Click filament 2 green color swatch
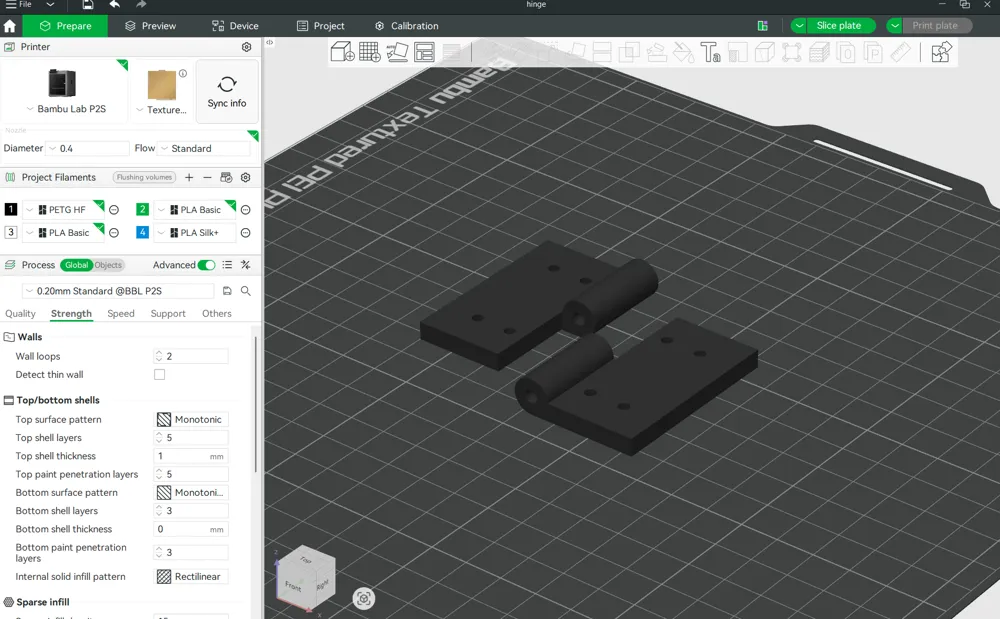Screen dimensions: 1000x619 (x=142, y=209)
